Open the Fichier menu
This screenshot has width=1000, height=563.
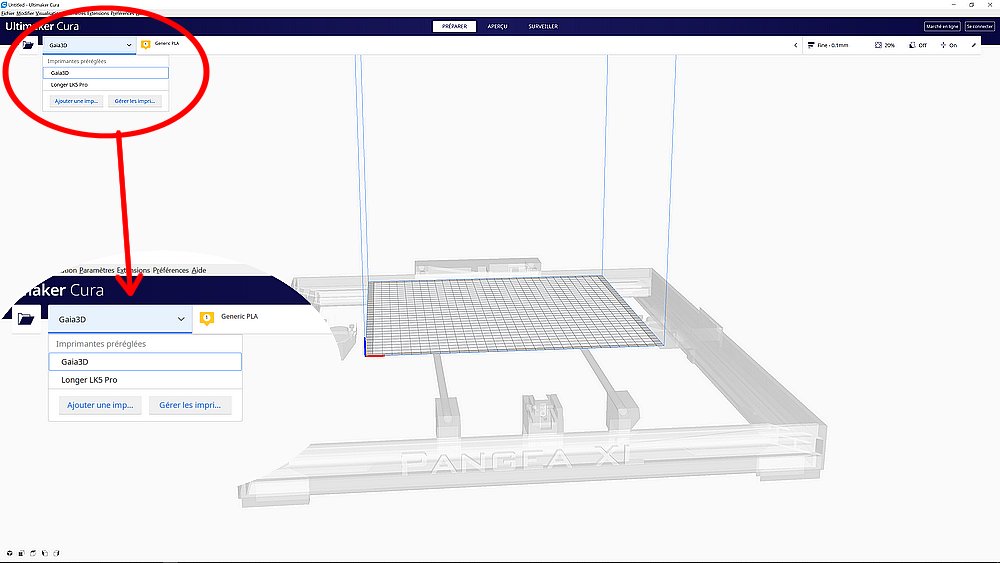[8, 13]
